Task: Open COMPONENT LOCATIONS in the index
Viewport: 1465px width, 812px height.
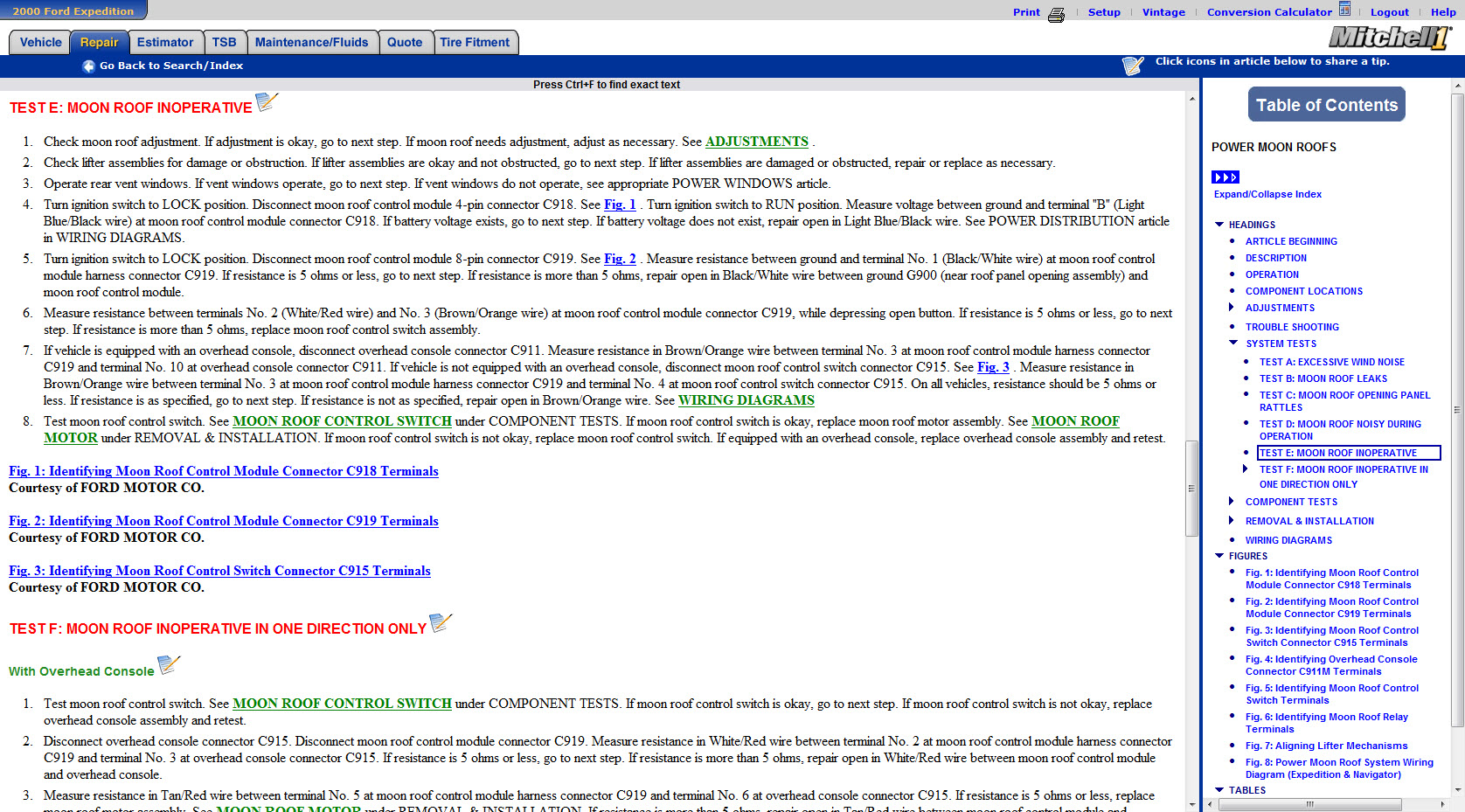Action: coord(1304,291)
